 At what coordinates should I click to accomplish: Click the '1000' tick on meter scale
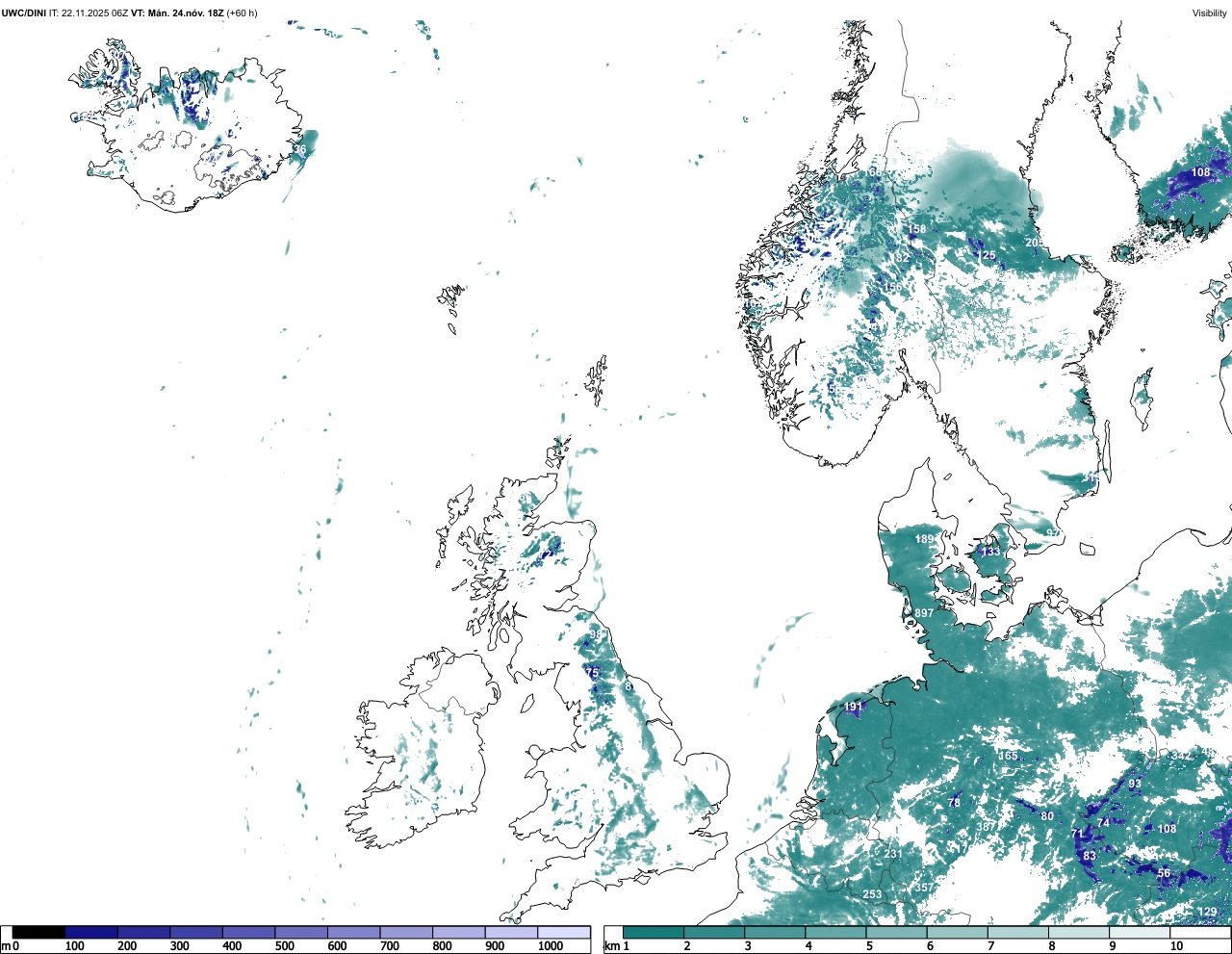tap(551, 946)
